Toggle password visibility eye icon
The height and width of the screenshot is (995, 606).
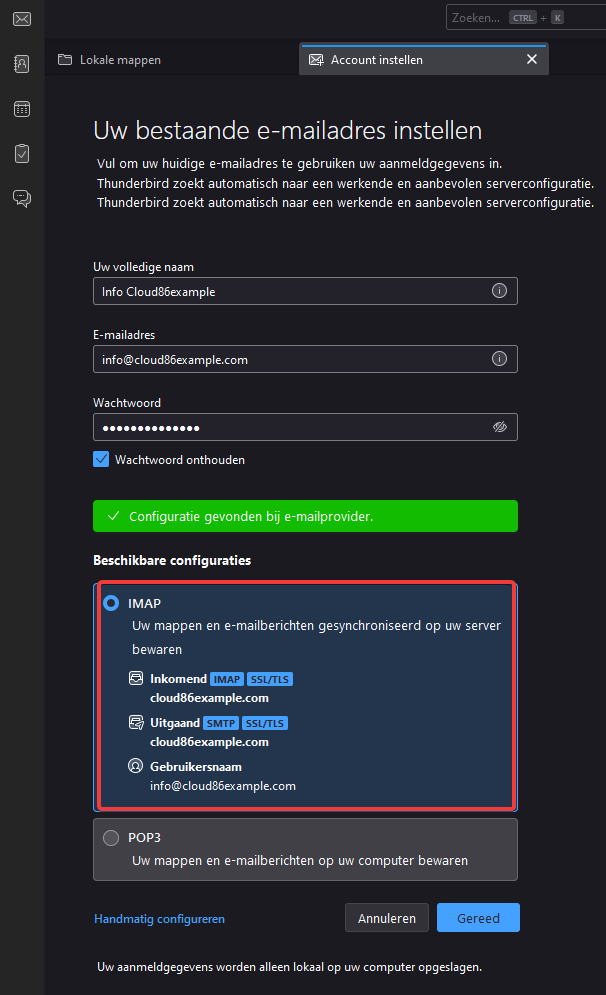[x=500, y=427]
